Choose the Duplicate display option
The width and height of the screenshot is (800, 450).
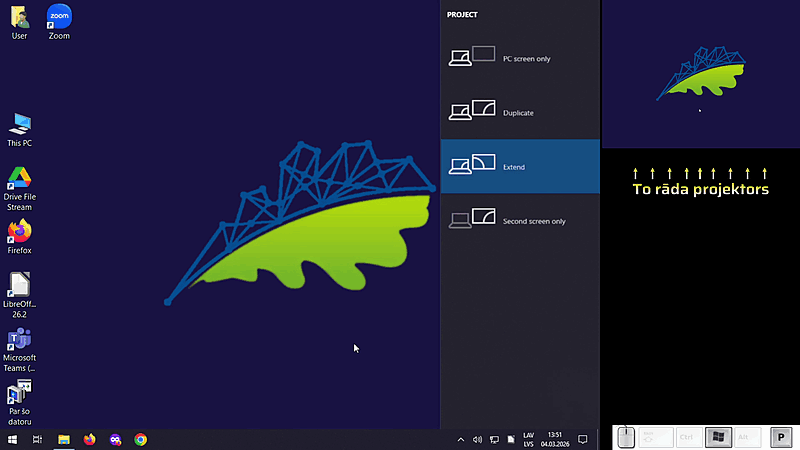click(520, 112)
